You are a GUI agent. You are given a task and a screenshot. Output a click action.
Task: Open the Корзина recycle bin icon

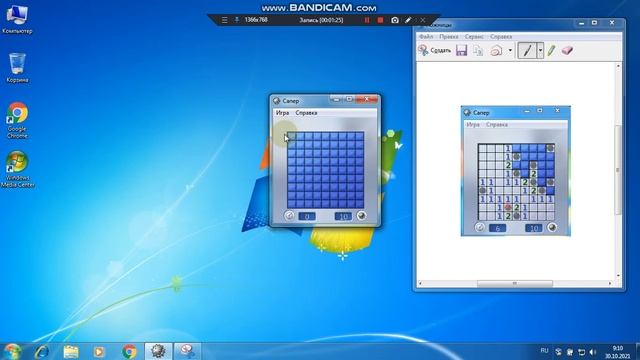17,68
